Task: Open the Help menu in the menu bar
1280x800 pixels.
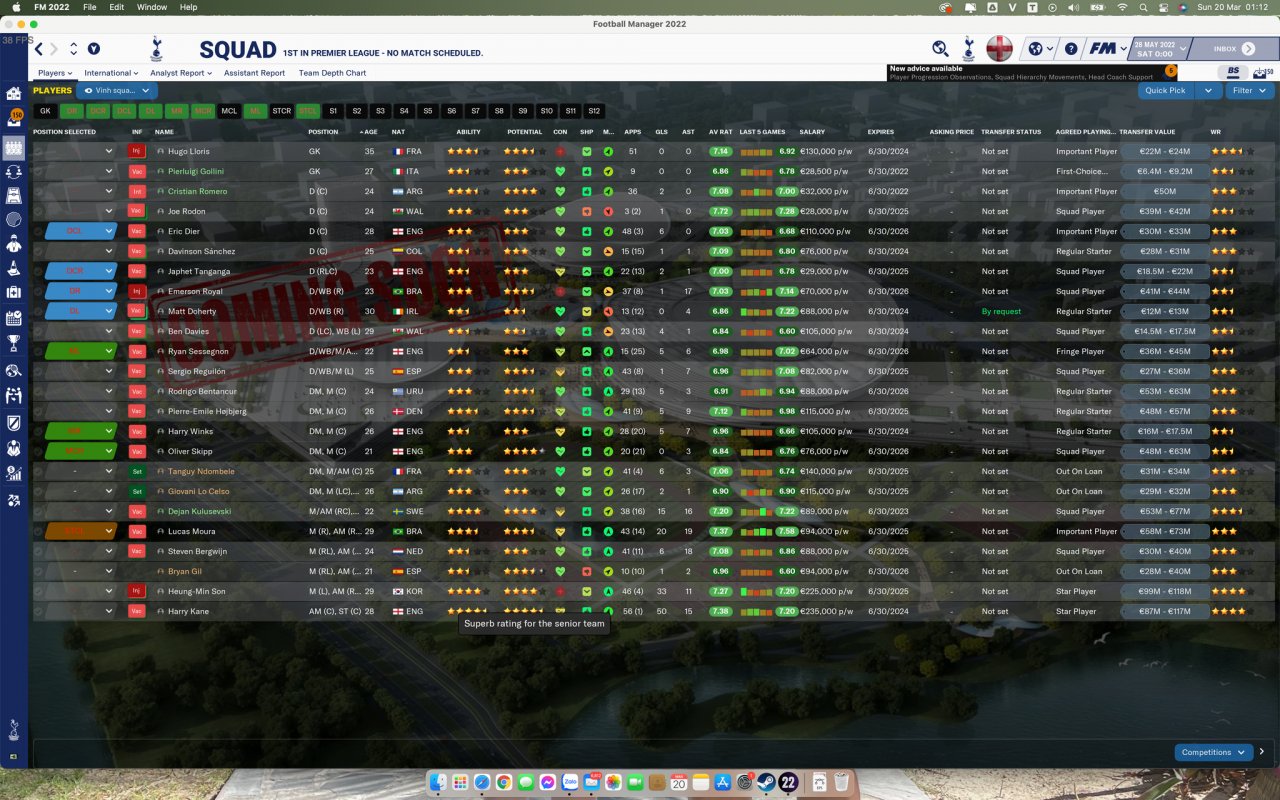Action: pos(188,7)
